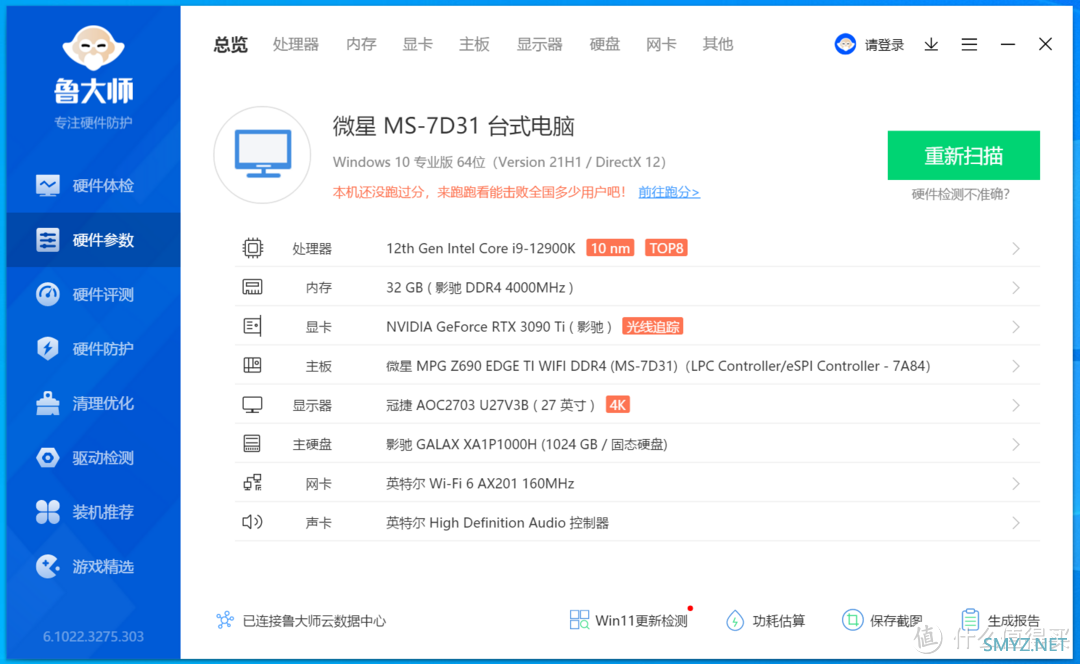Switch to the 显示器 tab
This screenshot has height=664, width=1080.
539,45
